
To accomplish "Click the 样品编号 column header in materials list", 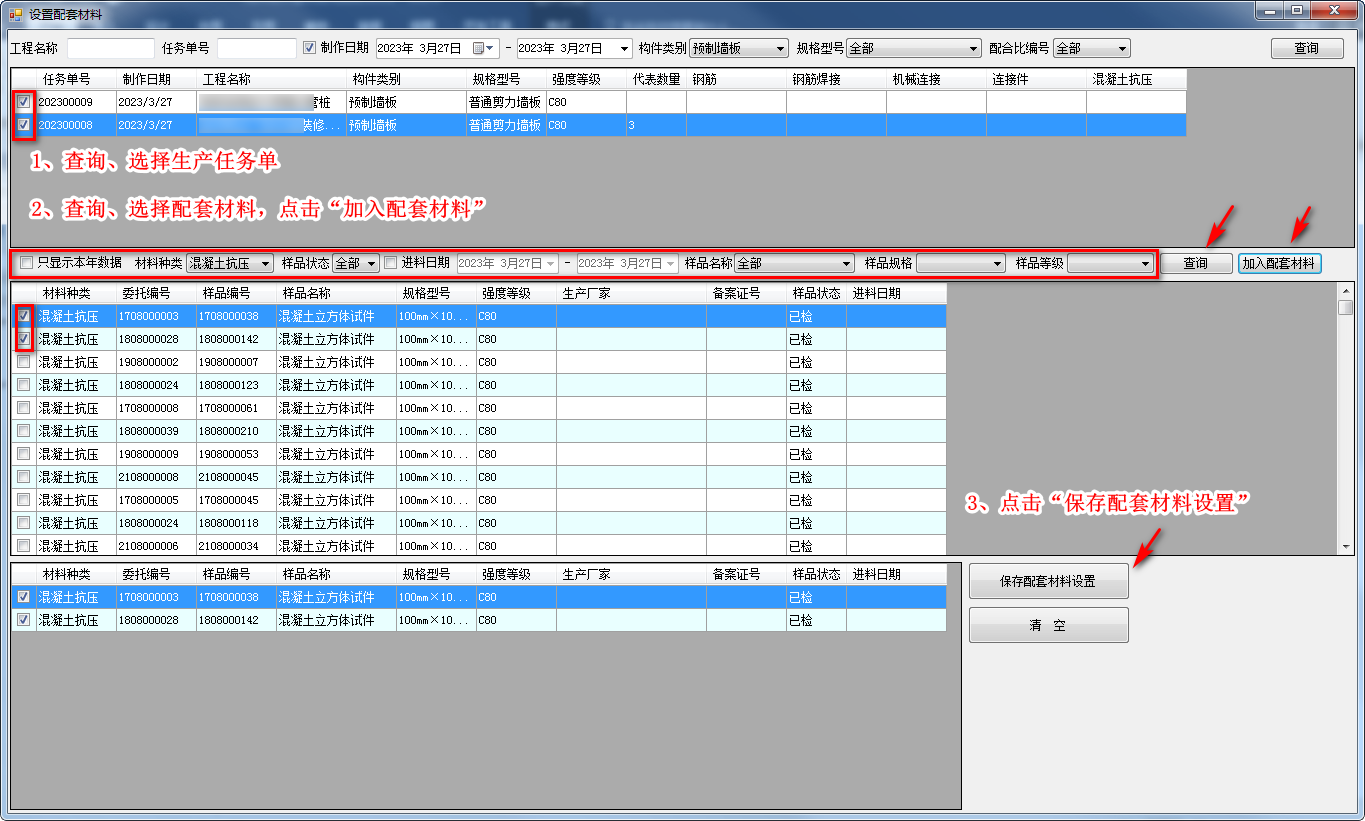I will tap(226, 294).
